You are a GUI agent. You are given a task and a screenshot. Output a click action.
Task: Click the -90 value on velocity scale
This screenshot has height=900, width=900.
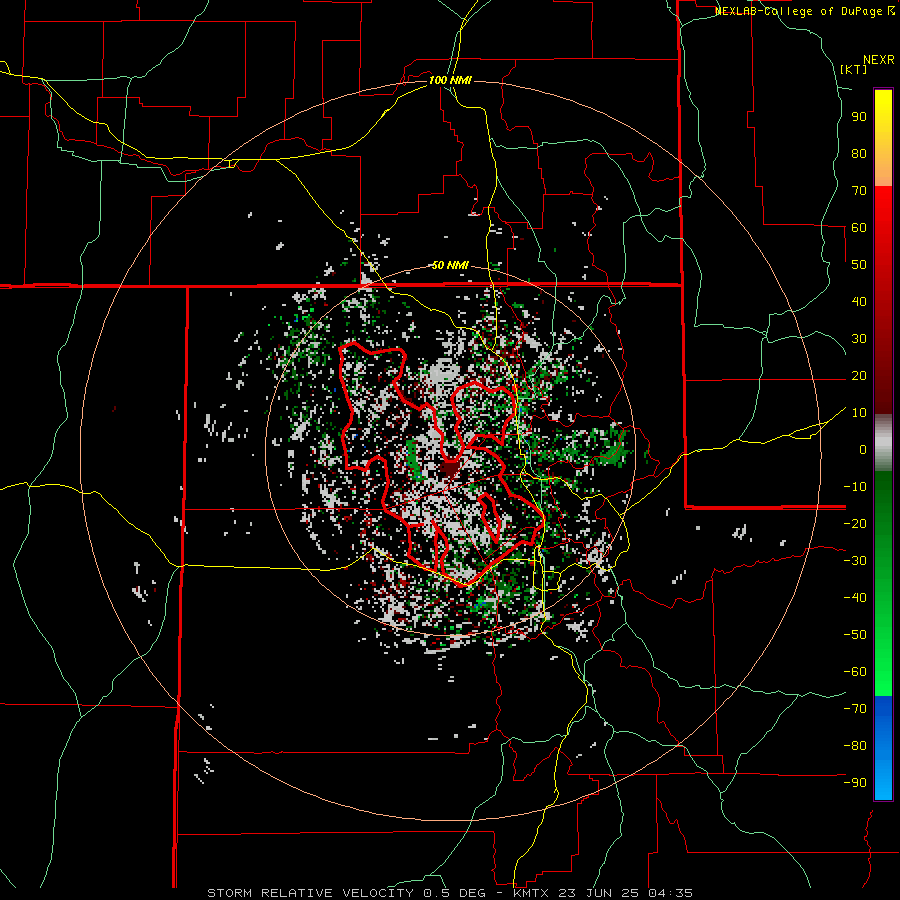tap(855, 782)
